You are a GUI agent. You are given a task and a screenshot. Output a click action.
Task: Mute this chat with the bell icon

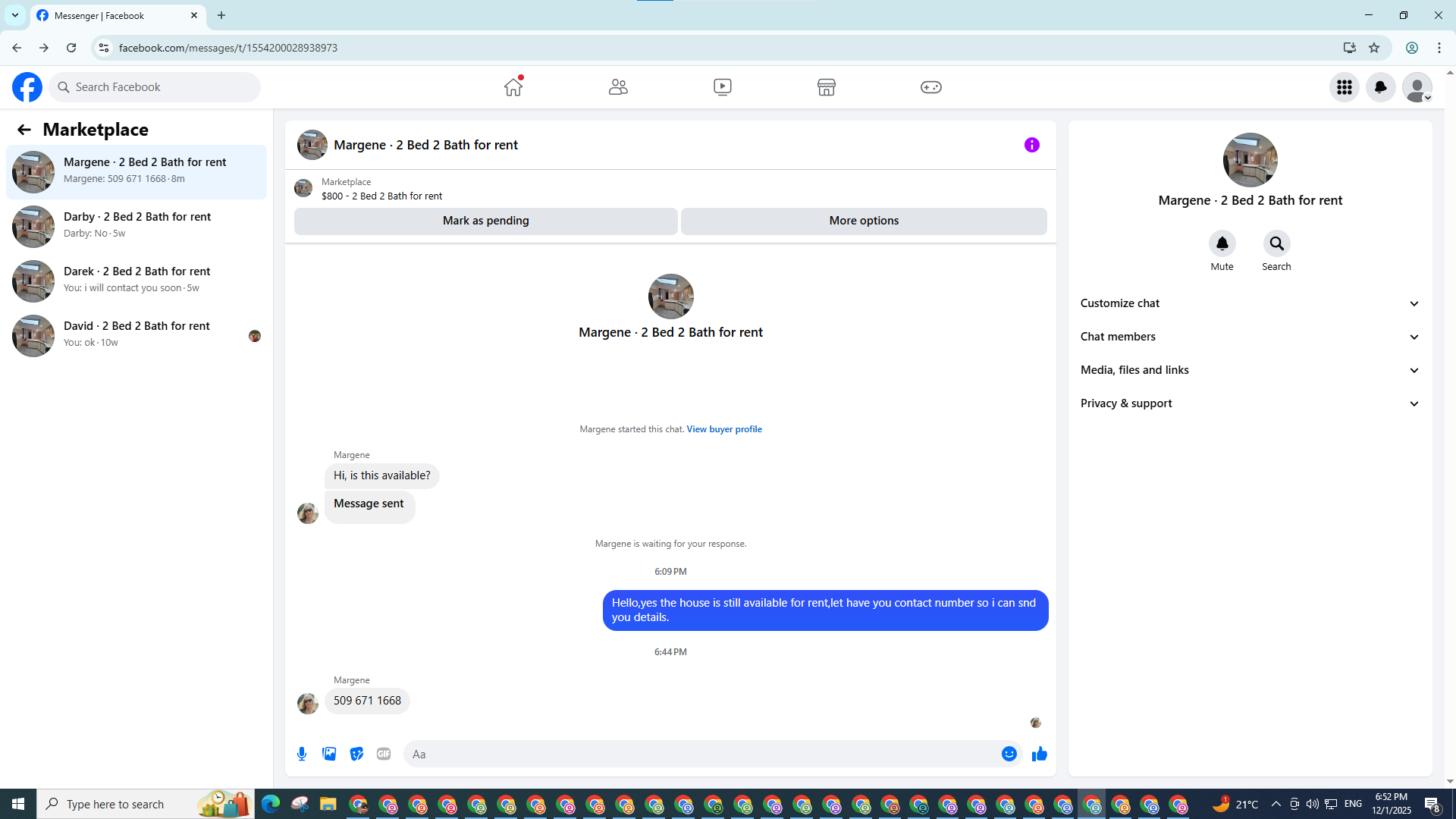click(x=1222, y=243)
